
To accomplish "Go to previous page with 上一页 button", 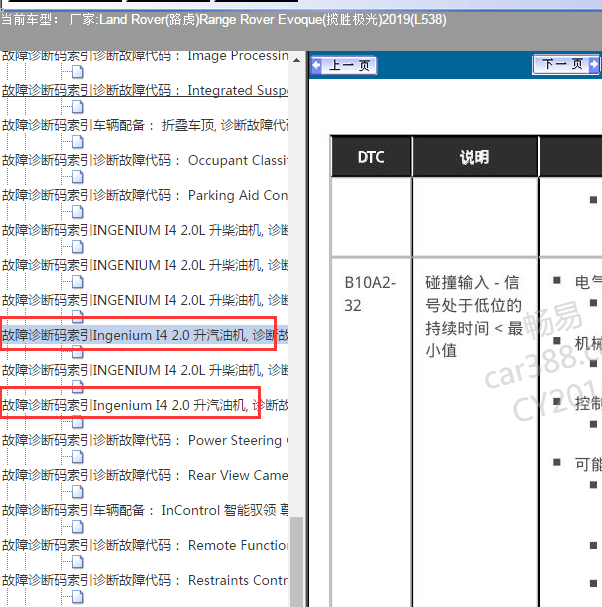I will pyautogui.click(x=344, y=65).
